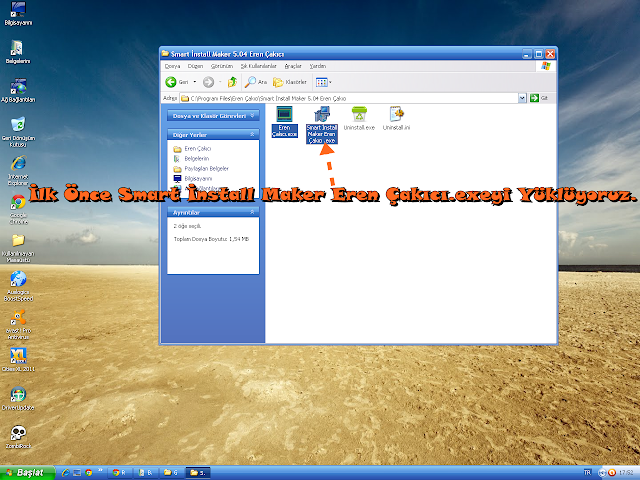Open Geri Dönüşüm Kutusu recycle bin
The width and height of the screenshot is (640, 480).
click(18, 132)
